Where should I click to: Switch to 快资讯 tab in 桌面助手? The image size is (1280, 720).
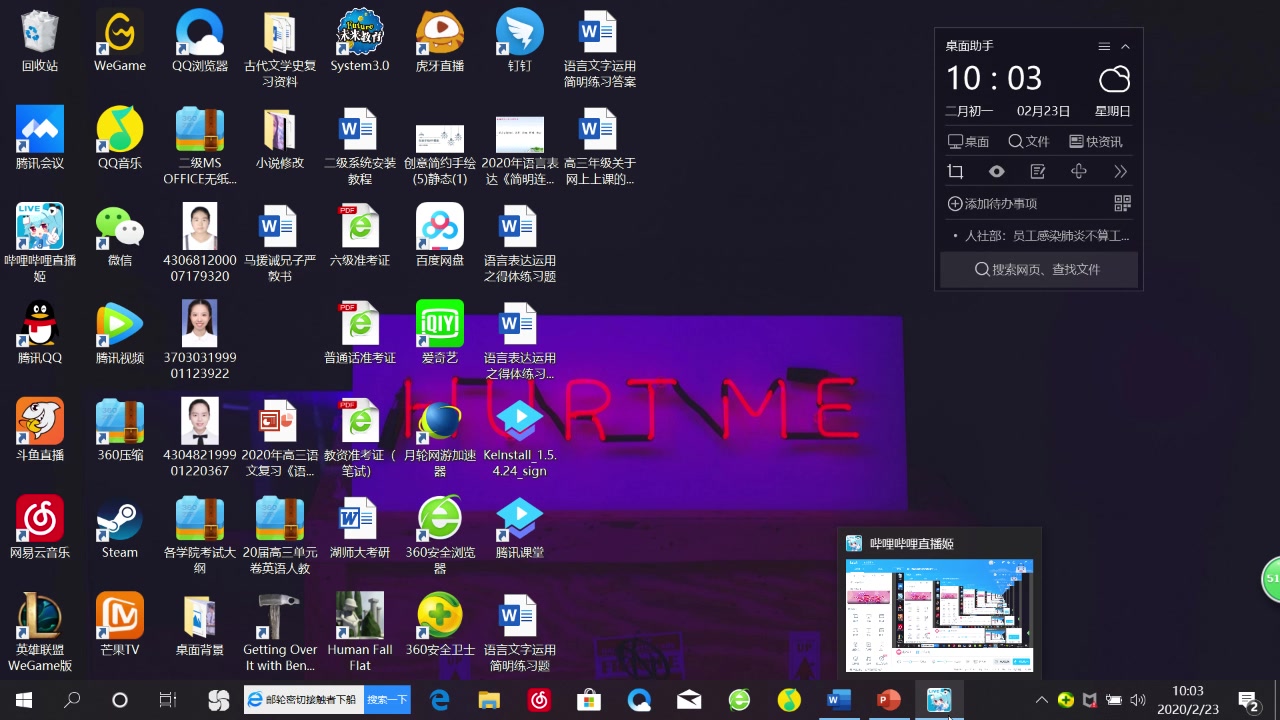point(1096,142)
